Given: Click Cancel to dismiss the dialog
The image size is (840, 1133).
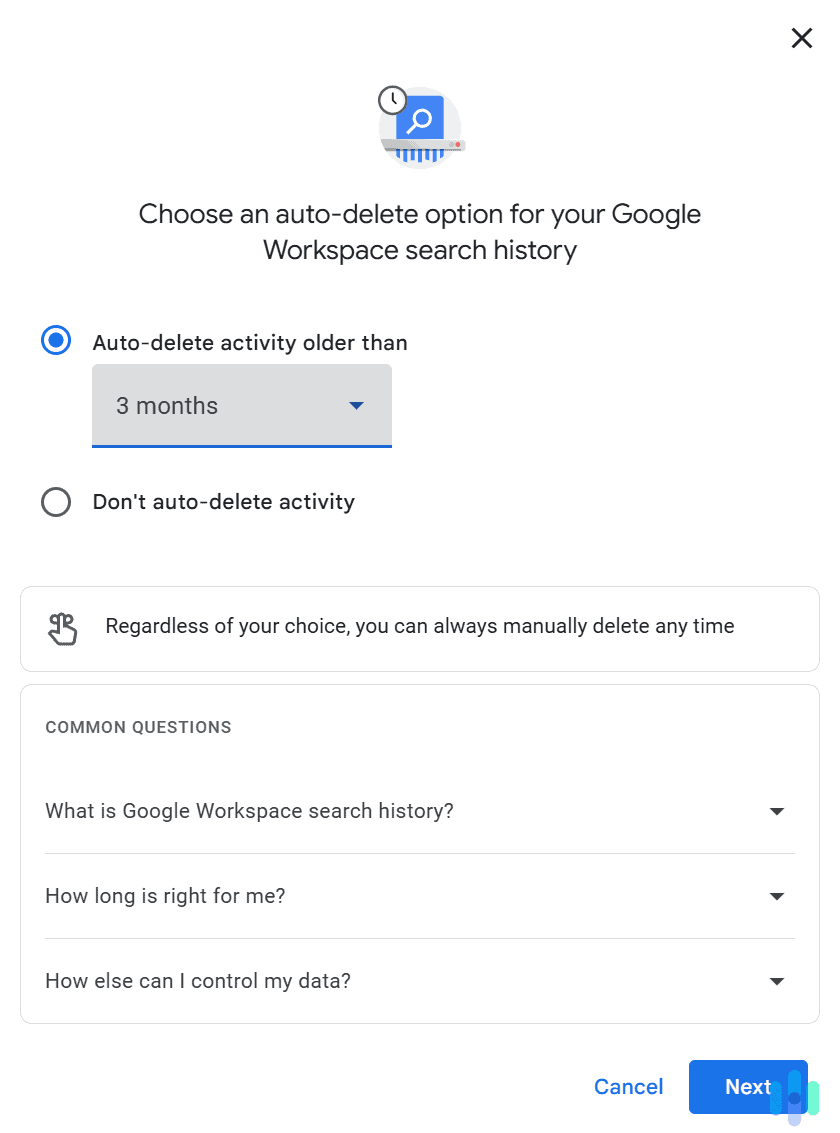Looking at the screenshot, I should pos(628,1087).
